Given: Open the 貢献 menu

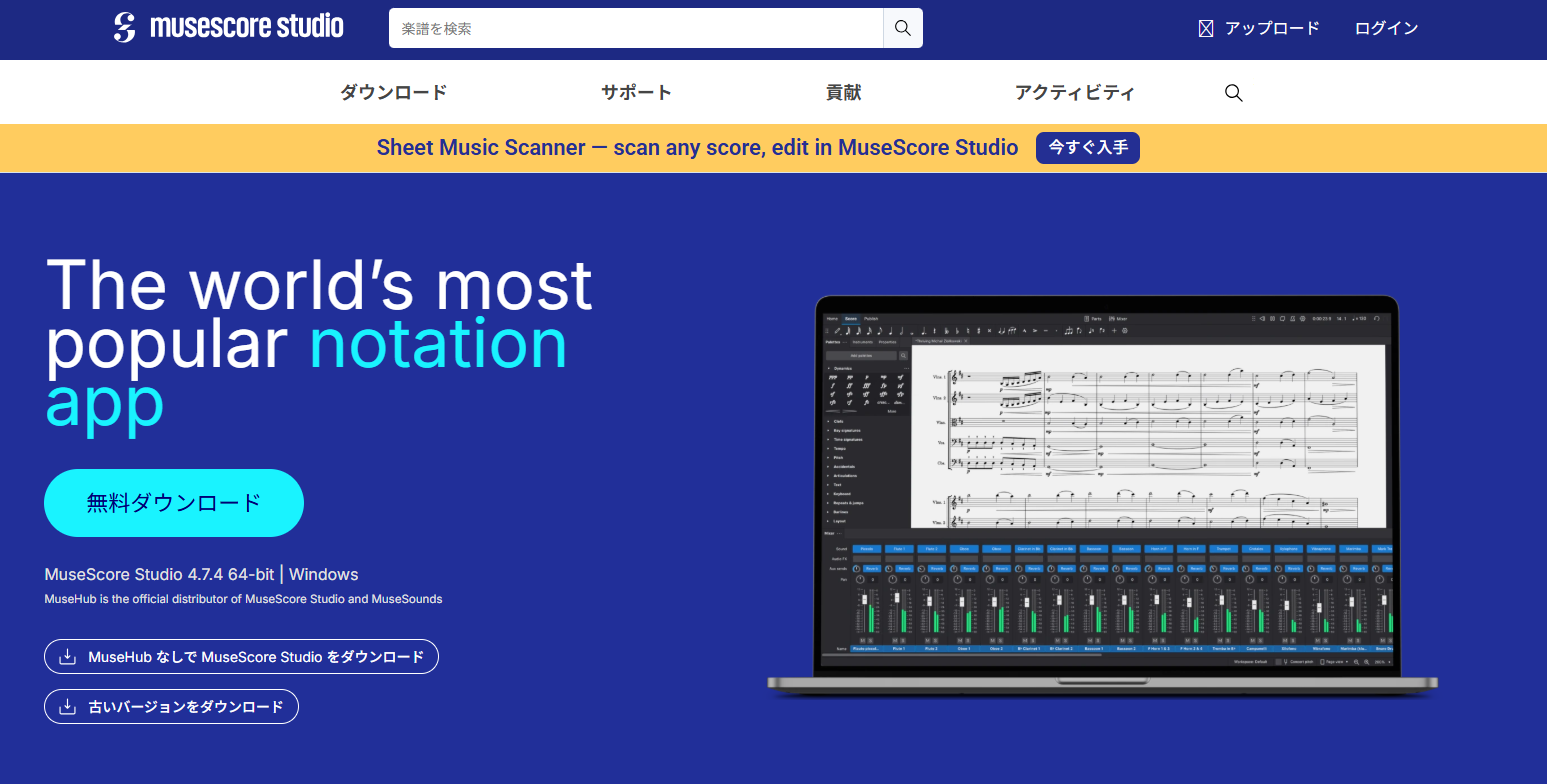Looking at the screenshot, I should (843, 93).
